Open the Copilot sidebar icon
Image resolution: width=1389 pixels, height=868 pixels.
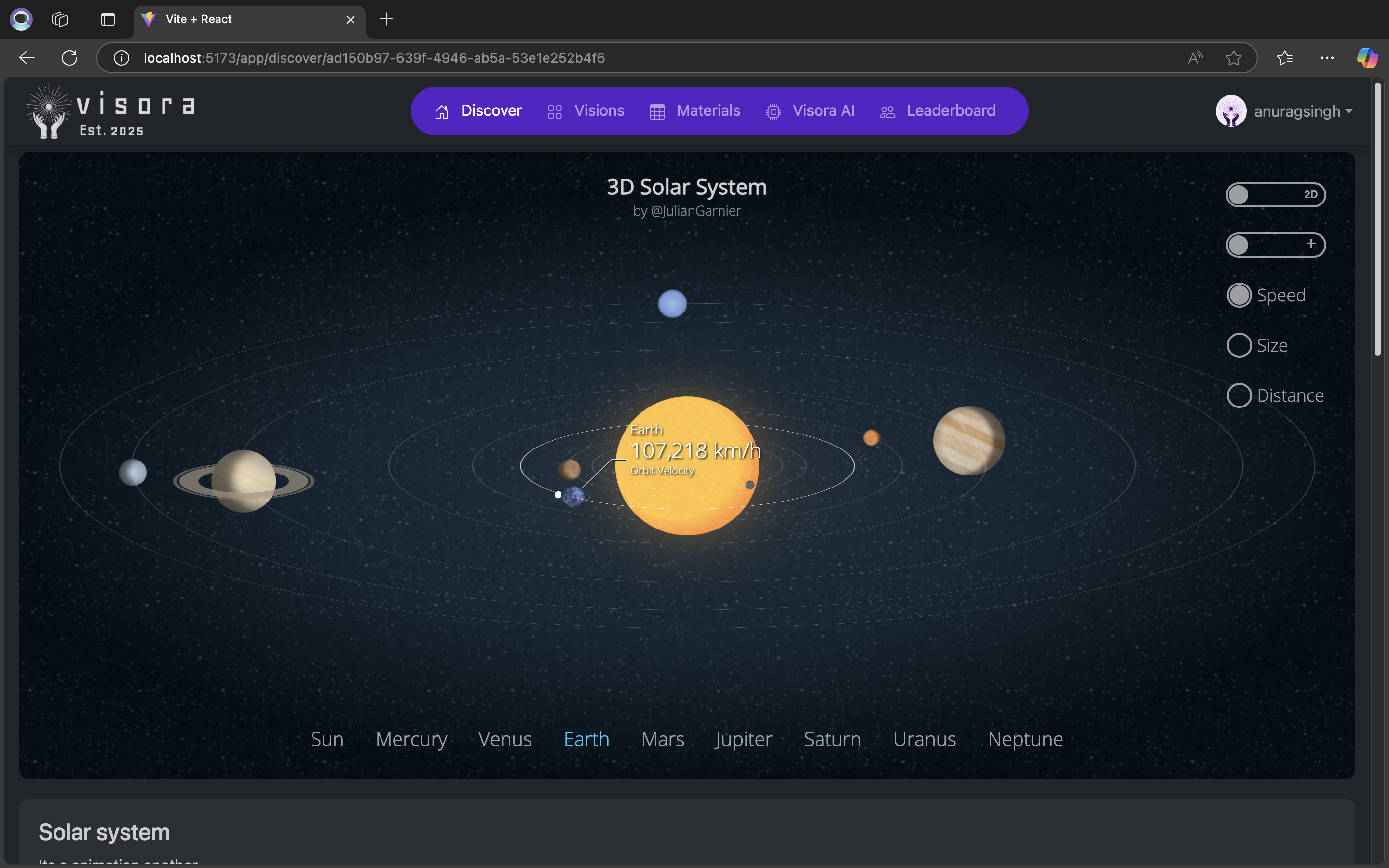pyautogui.click(x=1367, y=58)
